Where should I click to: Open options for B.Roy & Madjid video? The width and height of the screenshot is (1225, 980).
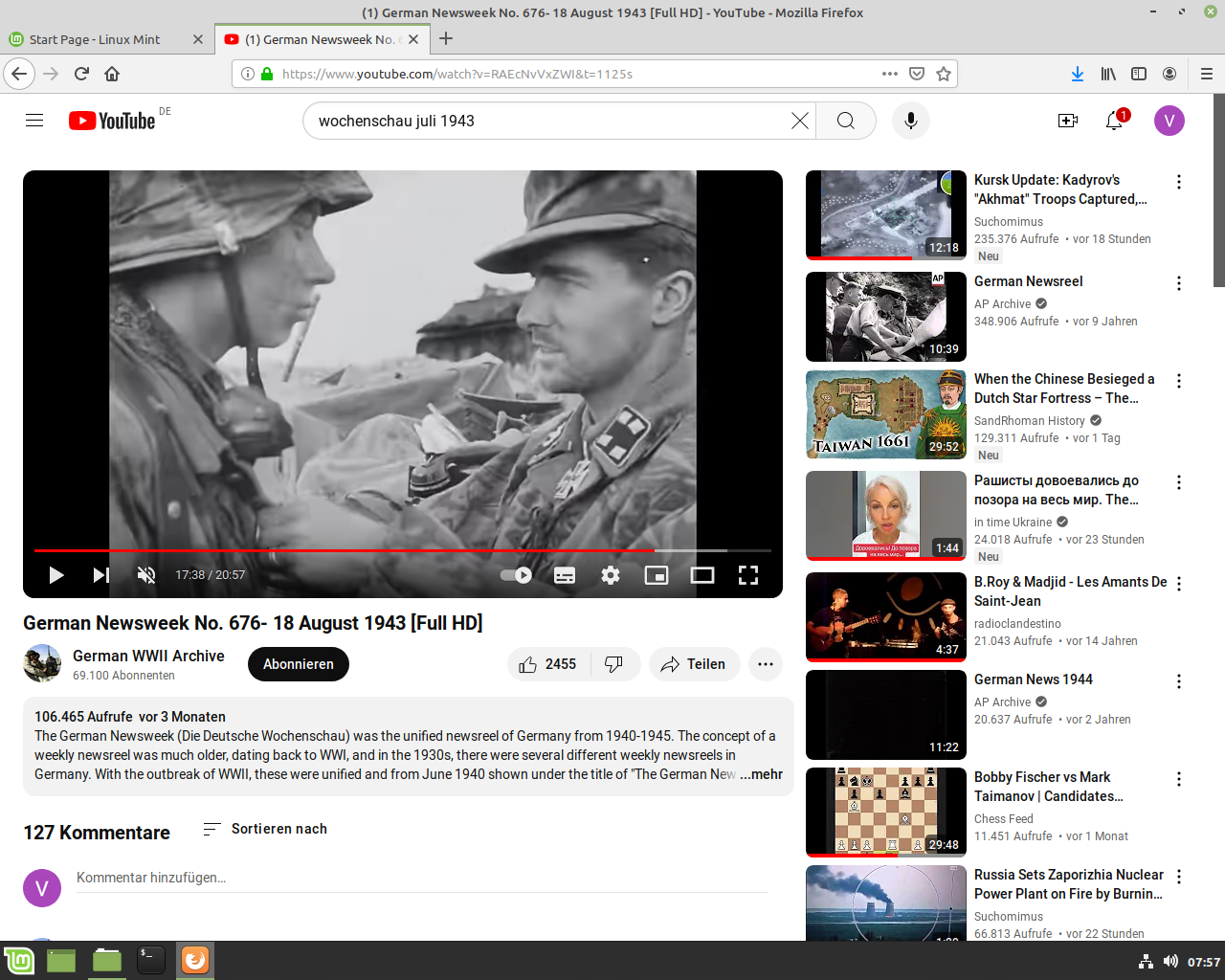1179,584
